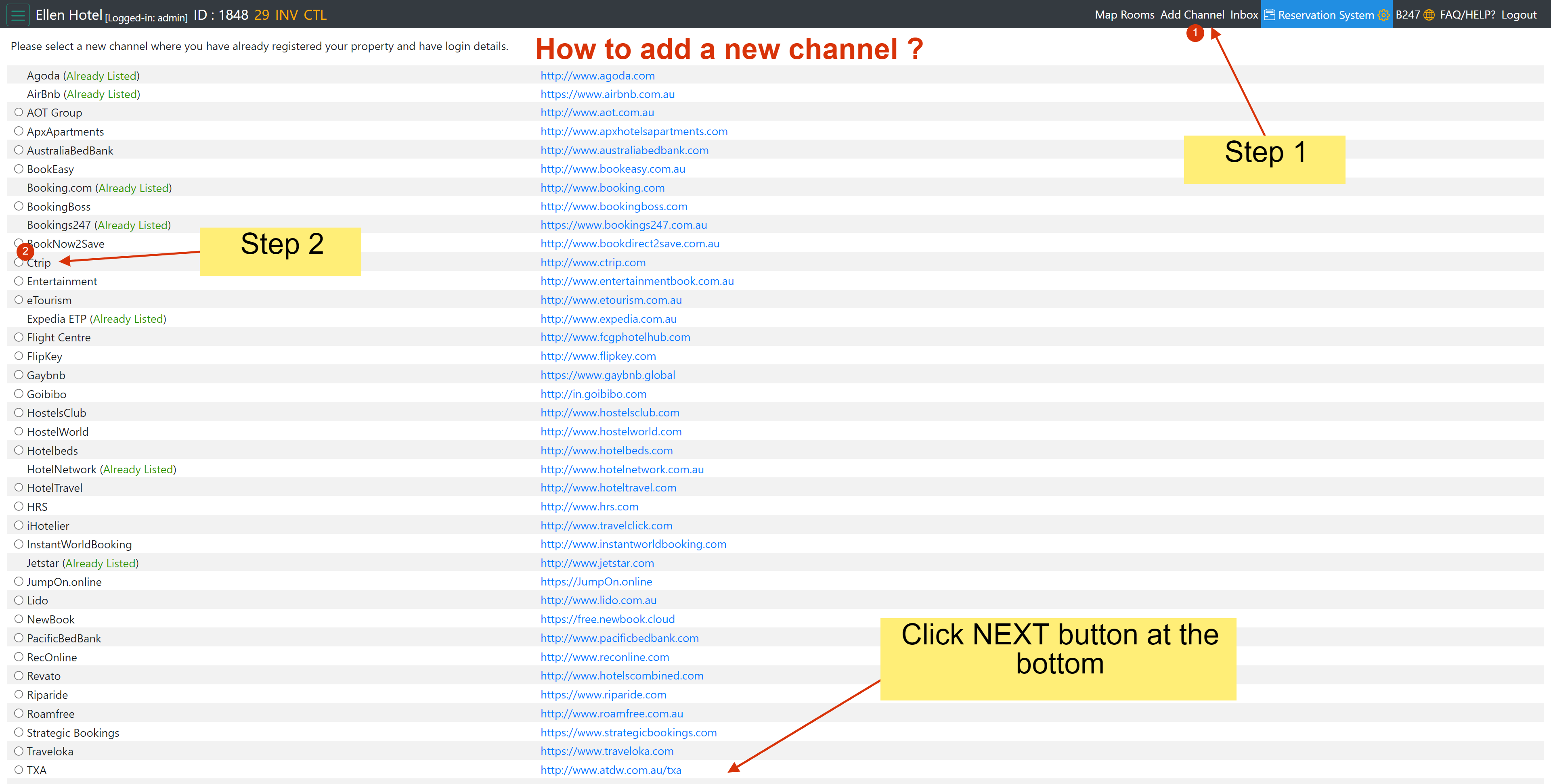Pick the Flight Centre radio button
Viewport: 1551px width, 784px height.
pyautogui.click(x=19, y=338)
